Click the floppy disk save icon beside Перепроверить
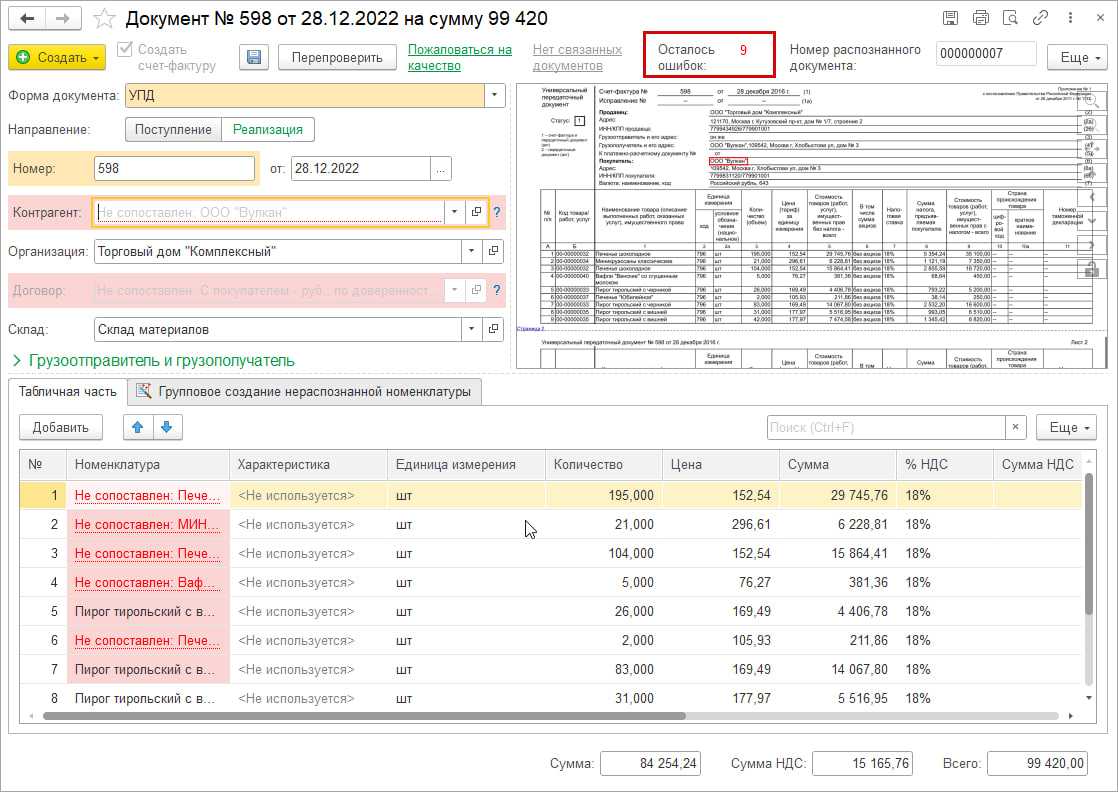 pyautogui.click(x=254, y=57)
